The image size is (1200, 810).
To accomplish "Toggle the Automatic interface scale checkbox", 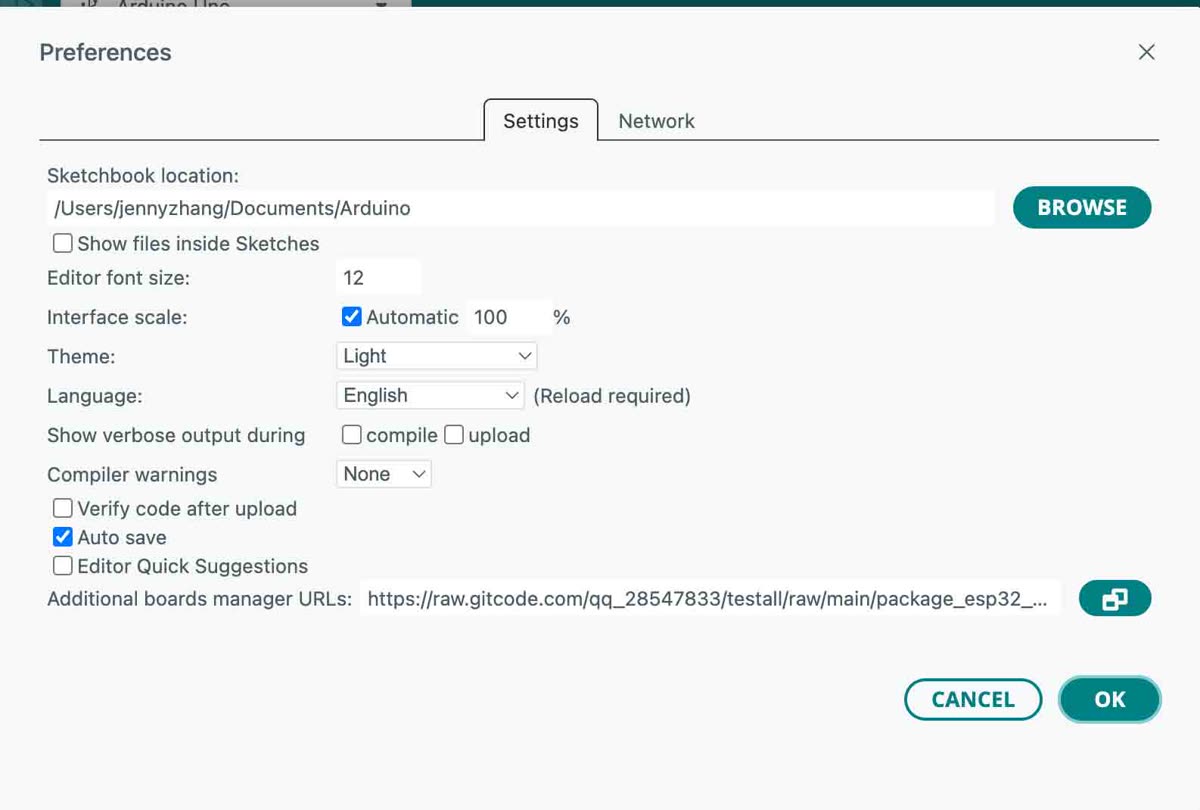I will coord(352,317).
